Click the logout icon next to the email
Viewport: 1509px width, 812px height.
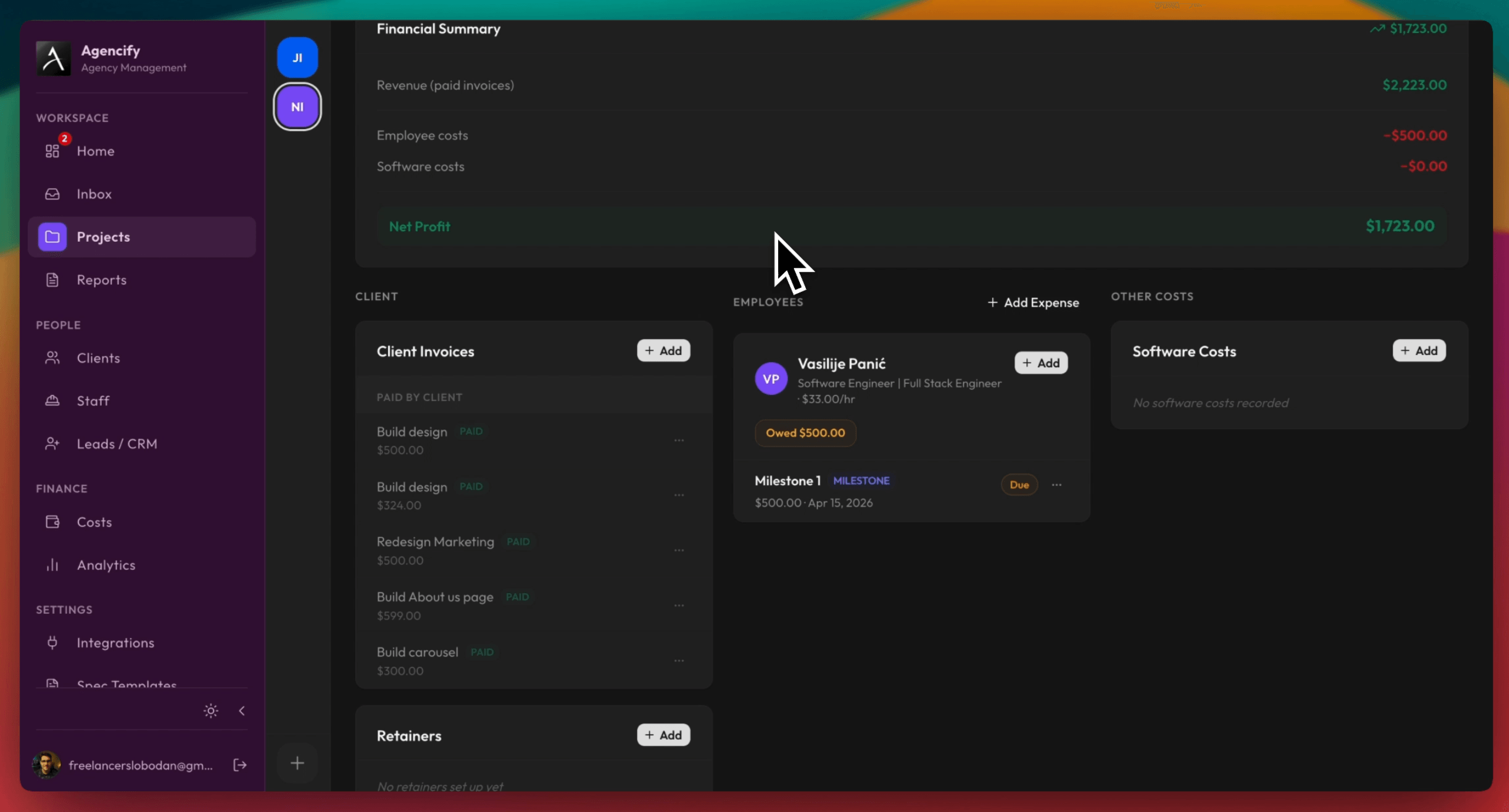240,765
